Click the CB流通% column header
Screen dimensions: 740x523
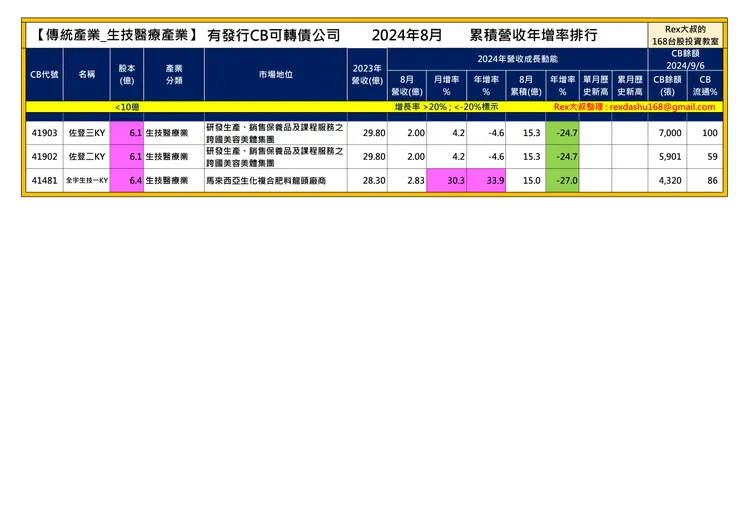[x=705, y=85]
